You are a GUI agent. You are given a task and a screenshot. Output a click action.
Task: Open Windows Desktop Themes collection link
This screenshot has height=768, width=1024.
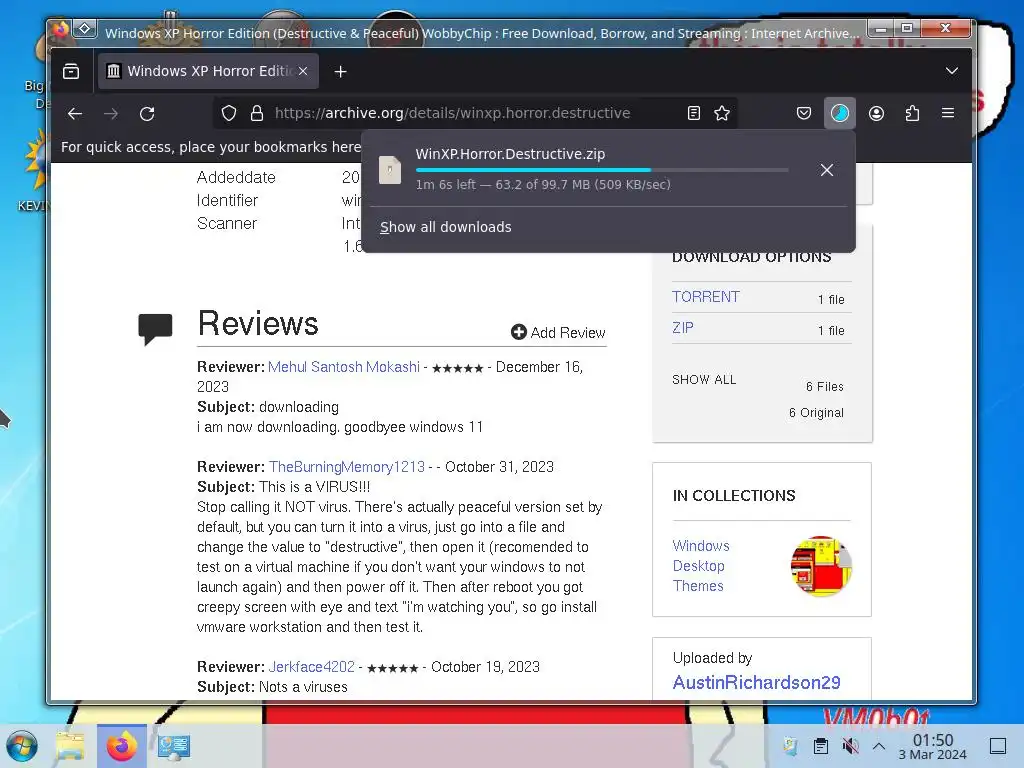pyautogui.click(x=701, y=566)
